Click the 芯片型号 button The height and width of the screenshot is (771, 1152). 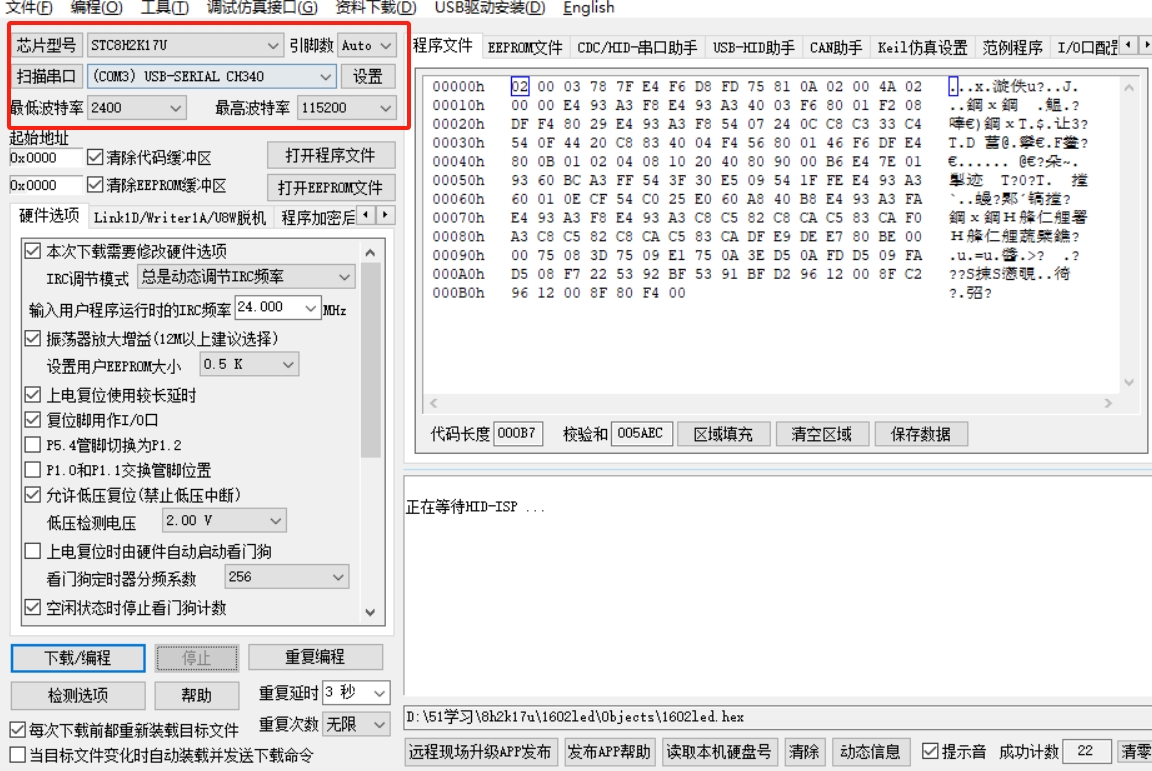[46, 46]
